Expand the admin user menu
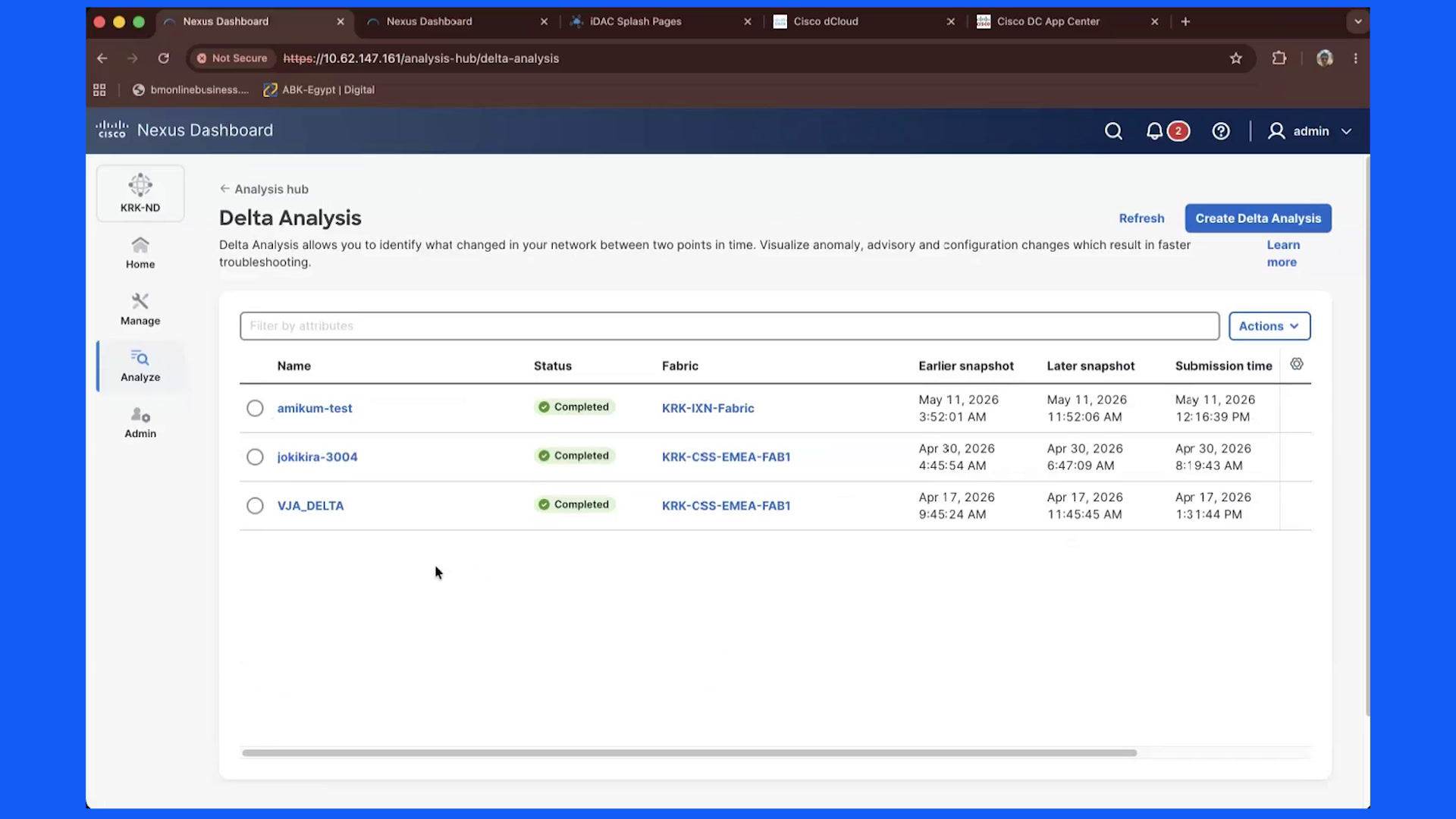 tap(1310, 131)
